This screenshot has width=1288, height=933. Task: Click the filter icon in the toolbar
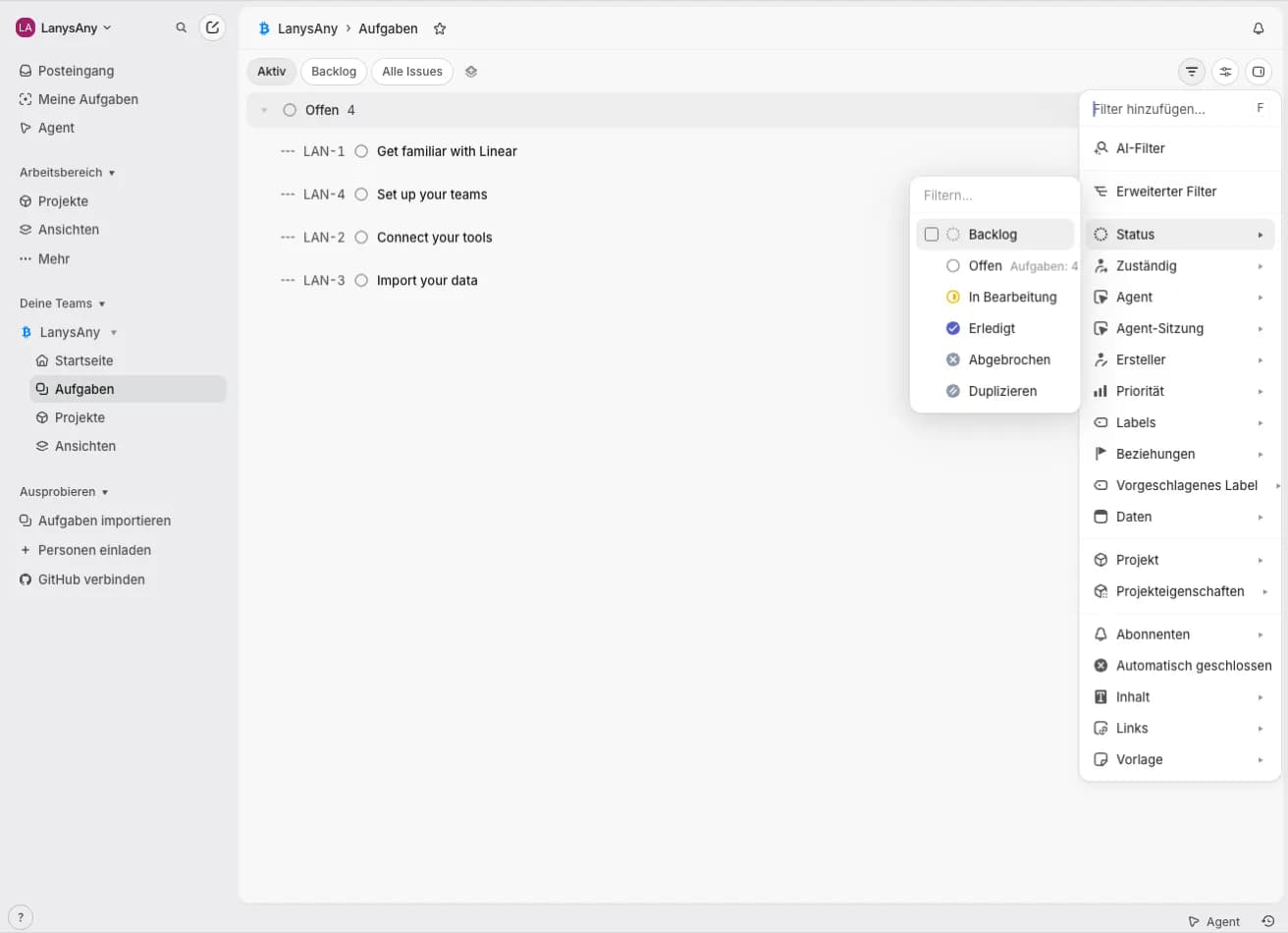(x=1192, y=72)
